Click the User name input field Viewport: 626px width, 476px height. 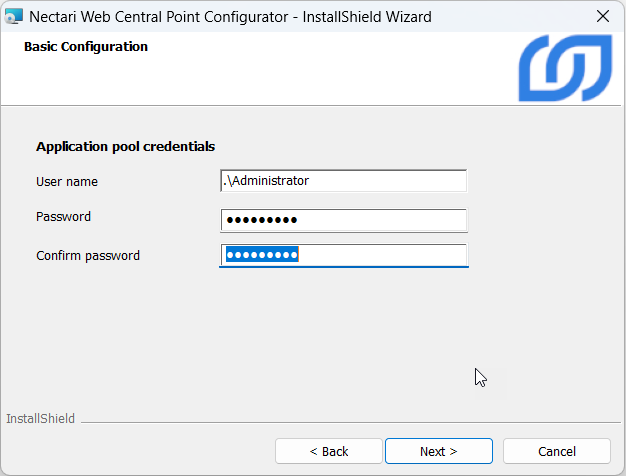343,181
